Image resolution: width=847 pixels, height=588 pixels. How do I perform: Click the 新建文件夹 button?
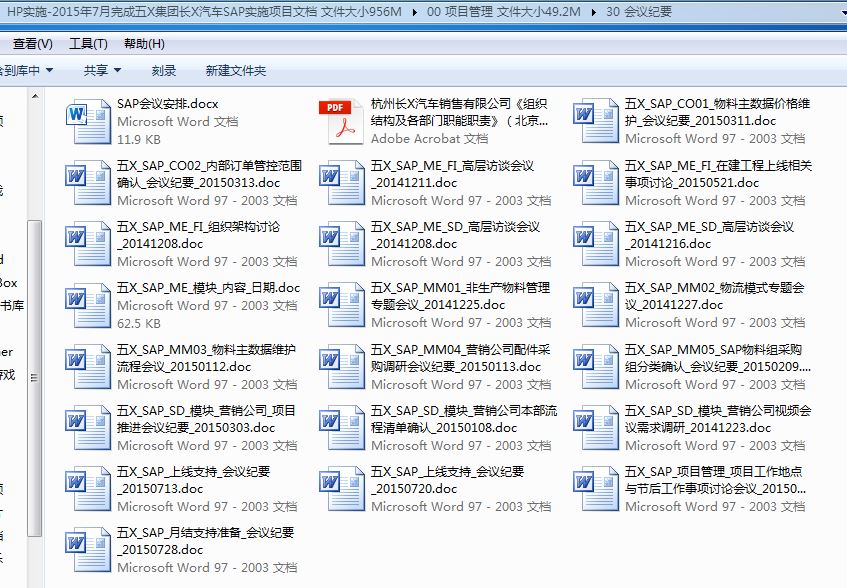click(x=236, y=70)
